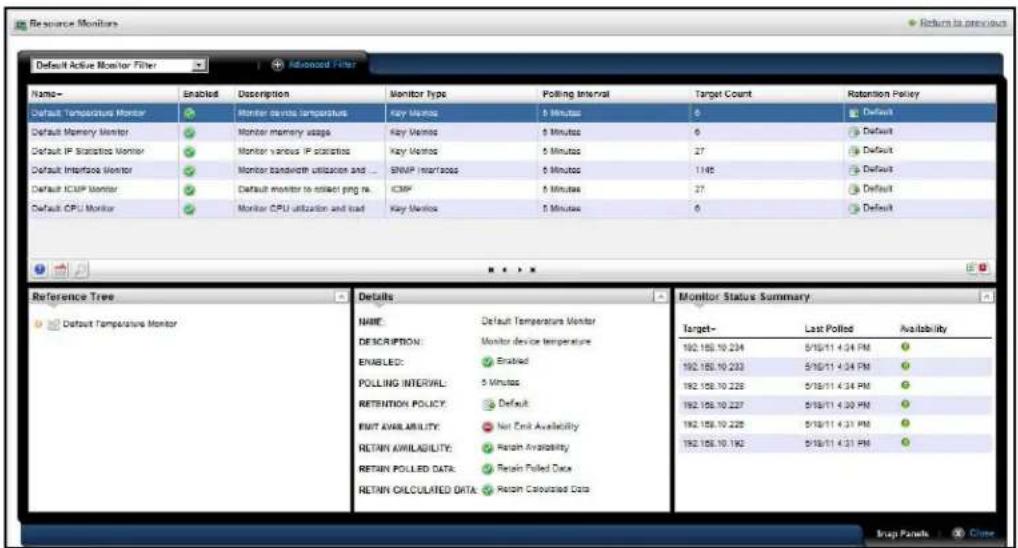
Task: Sort by Target column in status summary
Action: tap(699, 329)
